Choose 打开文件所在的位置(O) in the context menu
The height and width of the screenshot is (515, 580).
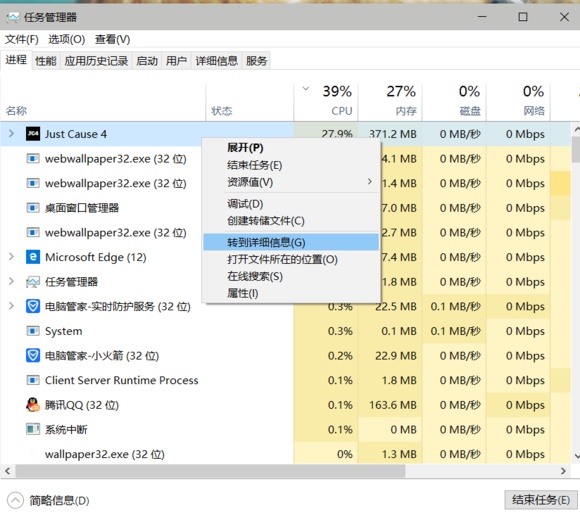pos(291,259)
